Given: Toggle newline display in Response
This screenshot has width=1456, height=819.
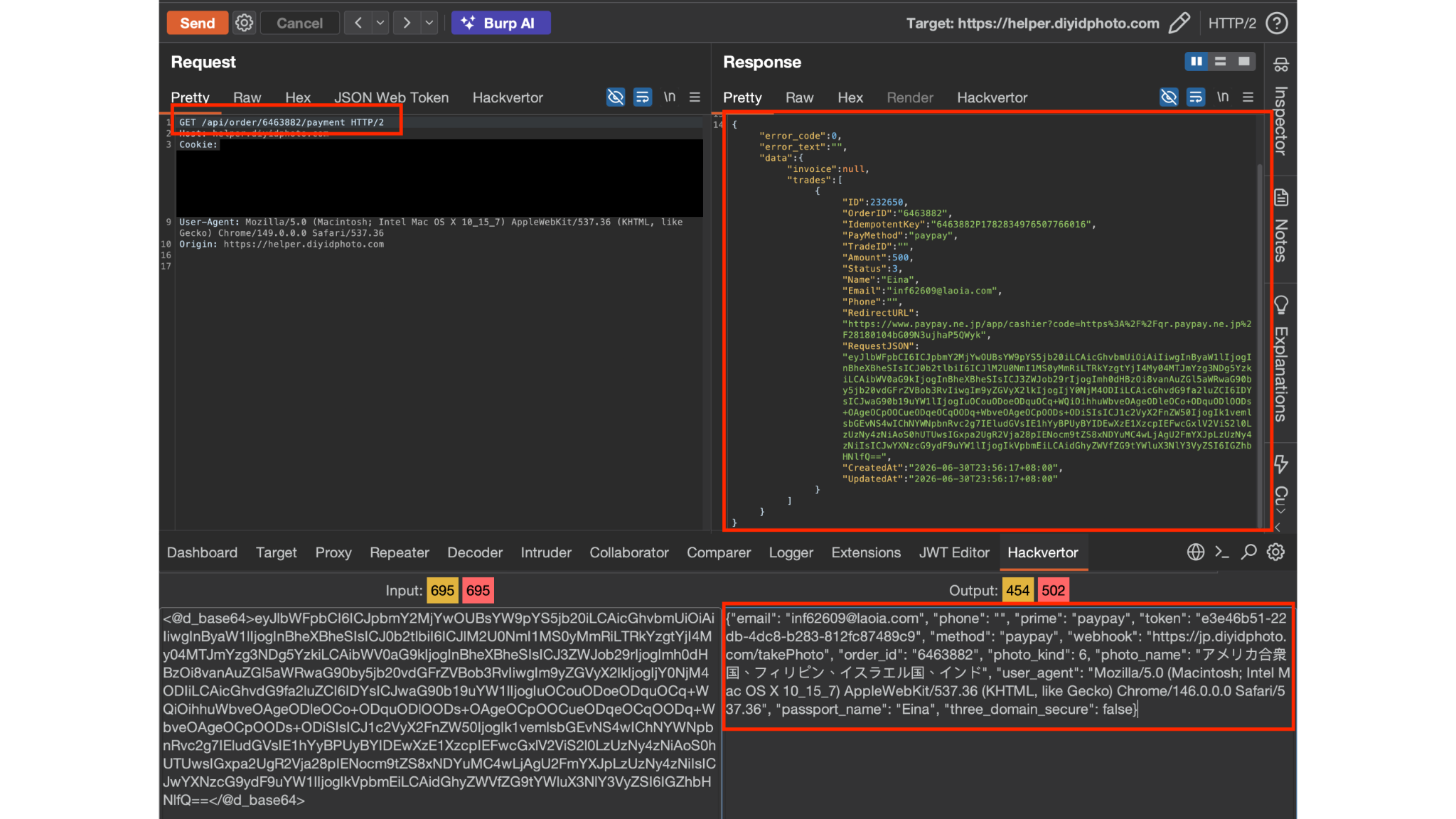Looking at the screenshot, I should tap(1223, 97).
